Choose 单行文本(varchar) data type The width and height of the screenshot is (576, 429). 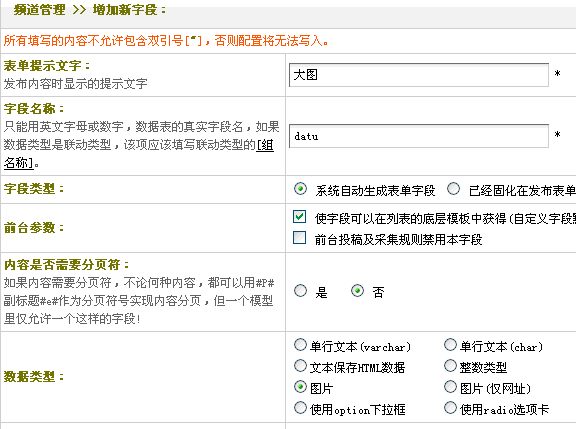click(300, 345)
